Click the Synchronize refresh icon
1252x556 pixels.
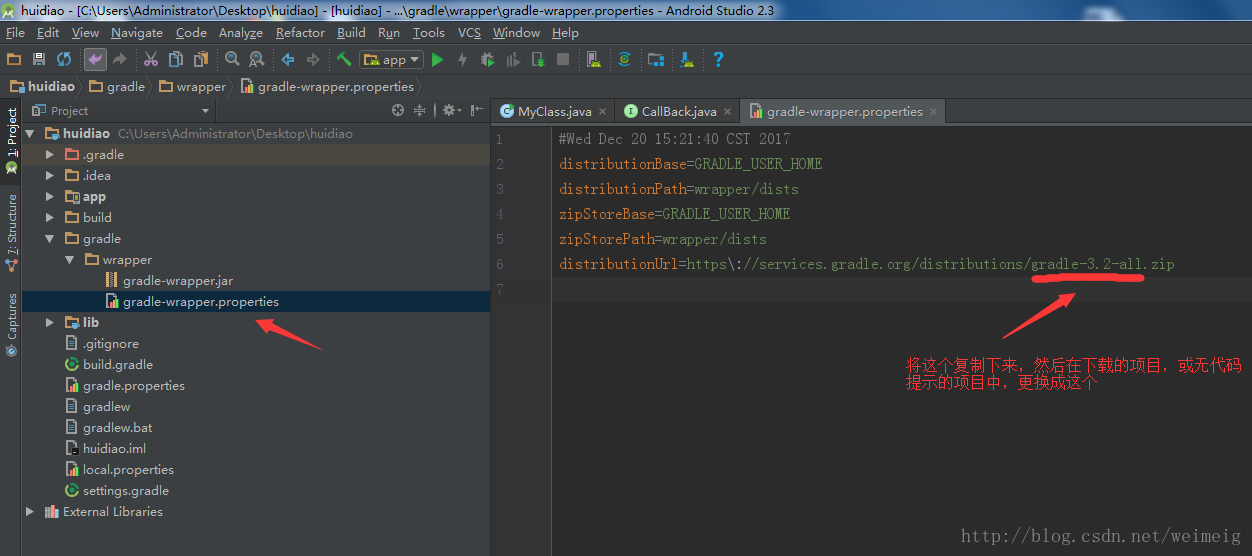[64, 60]
